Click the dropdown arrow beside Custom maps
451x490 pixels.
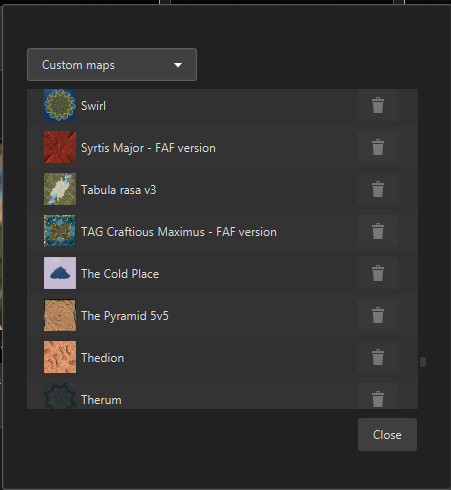(x=178, y=65)
